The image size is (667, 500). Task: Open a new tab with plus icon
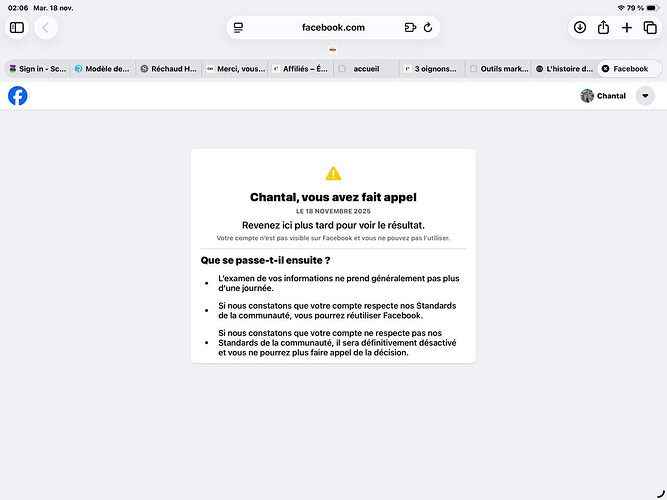click(627, 28)
